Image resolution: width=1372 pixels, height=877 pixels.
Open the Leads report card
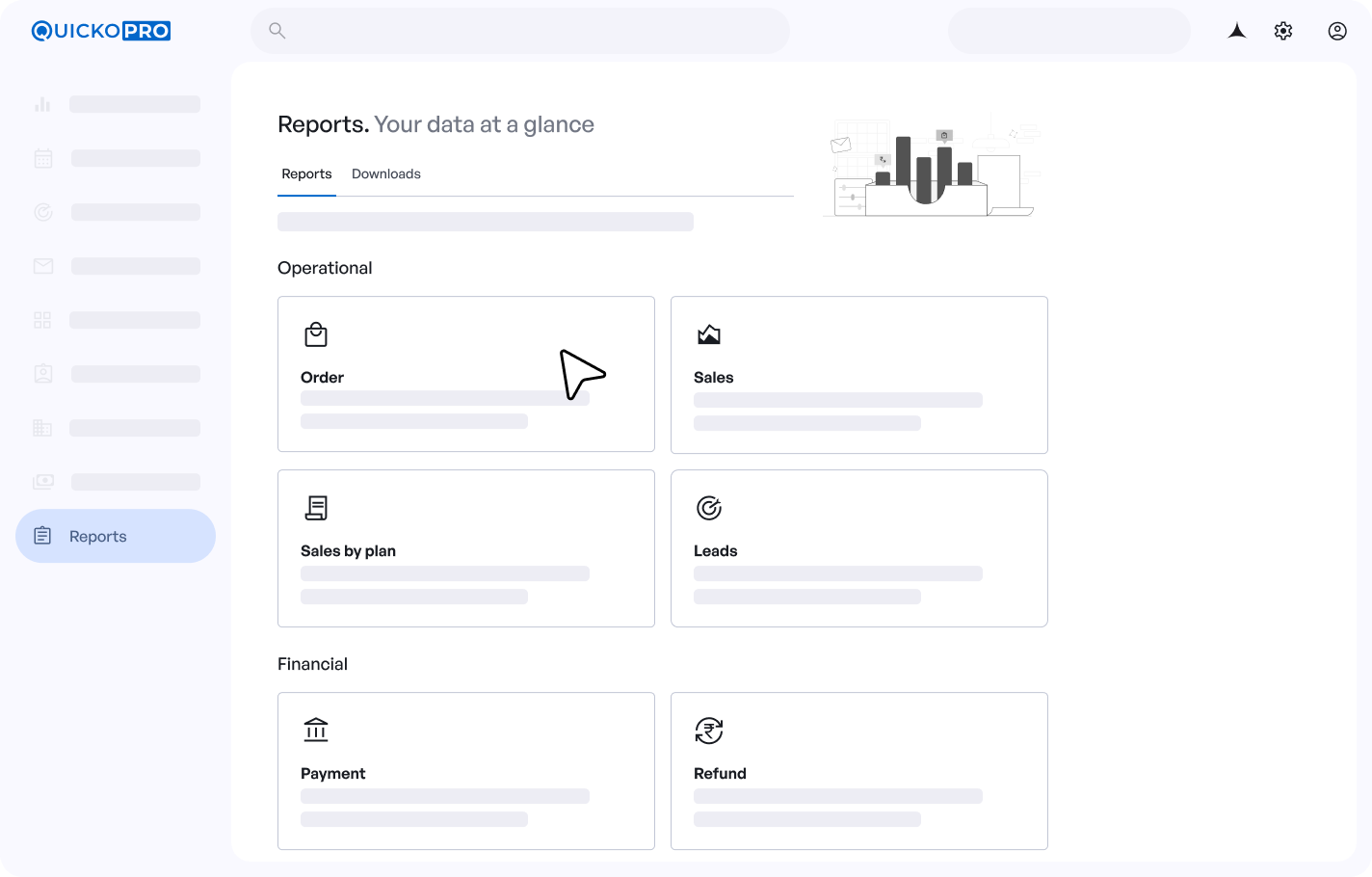click(x=858, y=548)
